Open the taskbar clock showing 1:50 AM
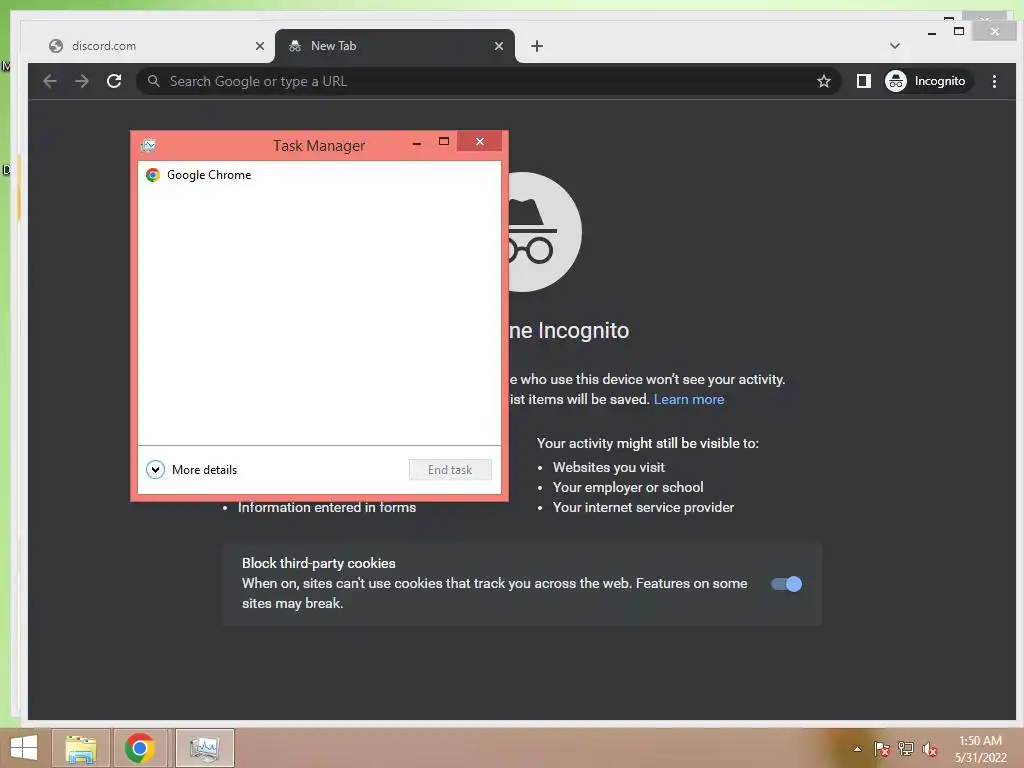Image resolution: width=1024 pixels, height=768 pixels. [980, 749]
